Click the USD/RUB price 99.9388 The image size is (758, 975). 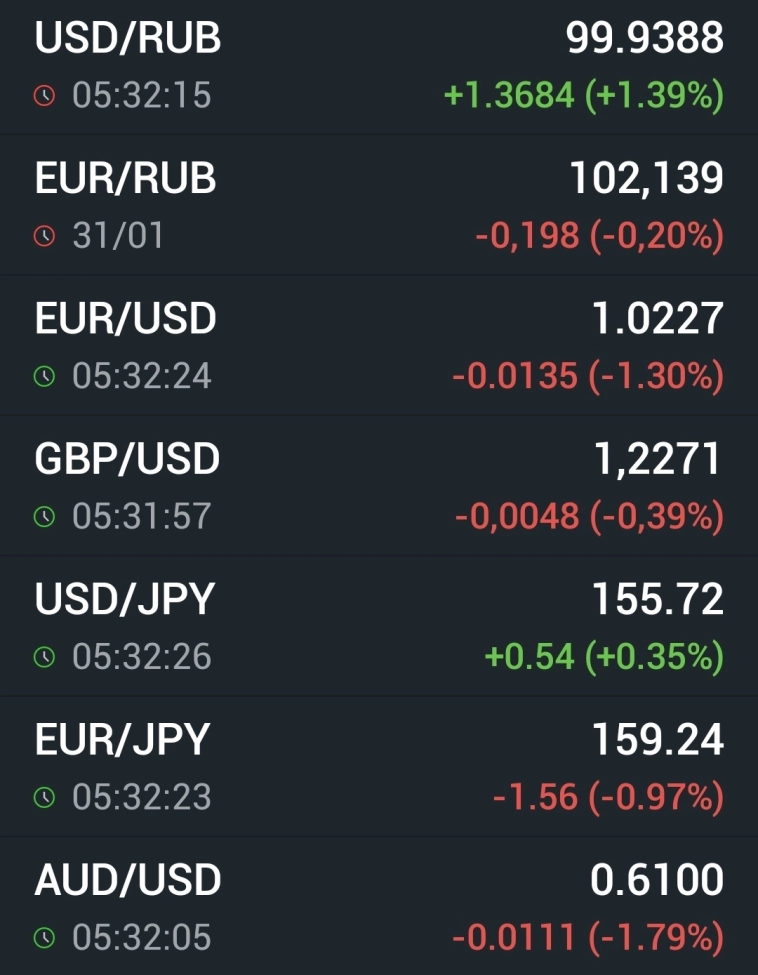[644, 39]
